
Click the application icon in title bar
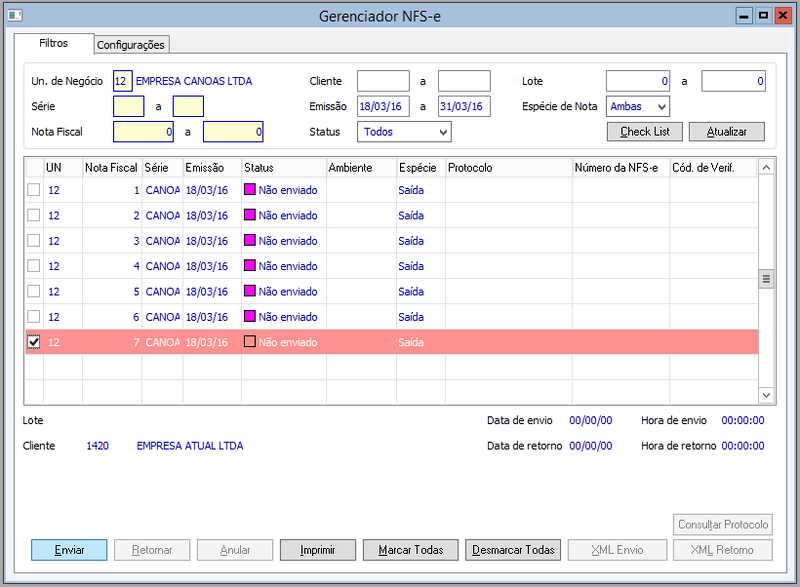(15, 15)
